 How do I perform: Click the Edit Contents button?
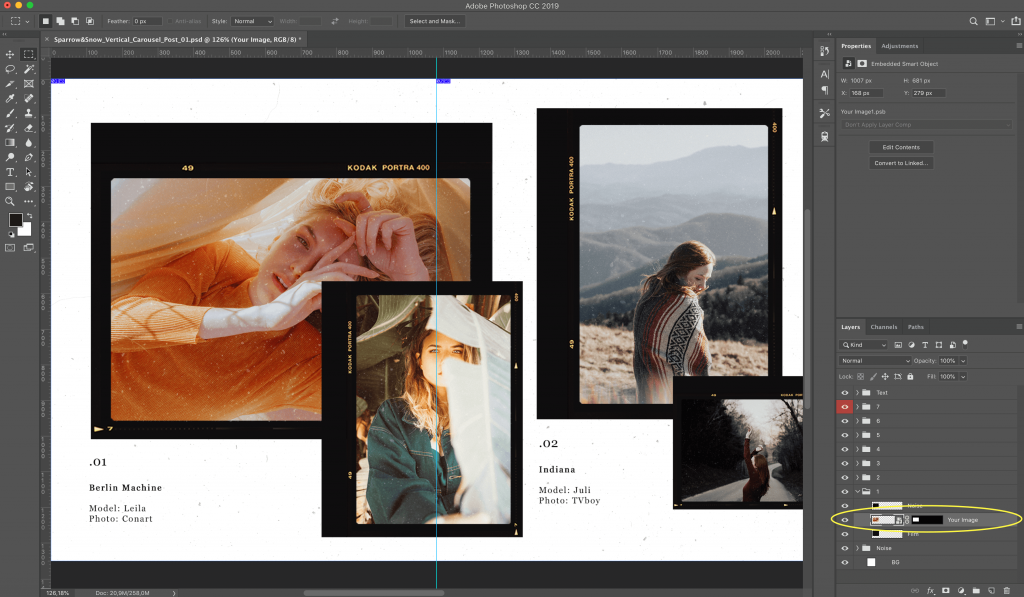(x=901, y=147)
